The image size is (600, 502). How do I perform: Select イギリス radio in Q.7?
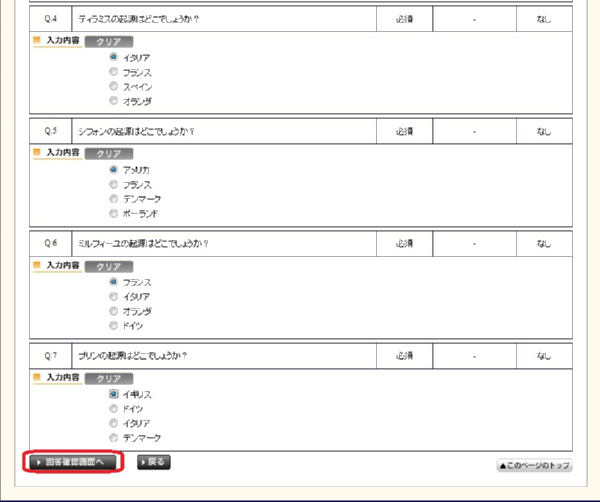coord(114,395)
